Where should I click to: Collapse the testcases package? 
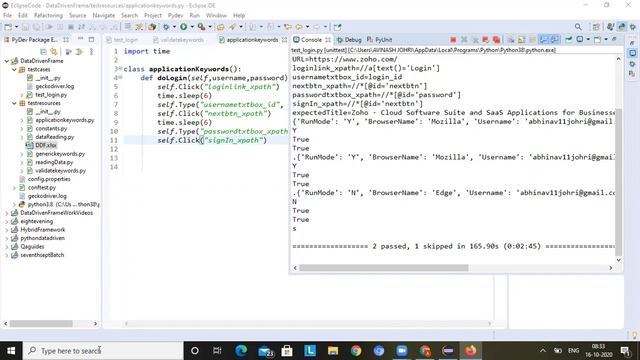tap(14, 69)
